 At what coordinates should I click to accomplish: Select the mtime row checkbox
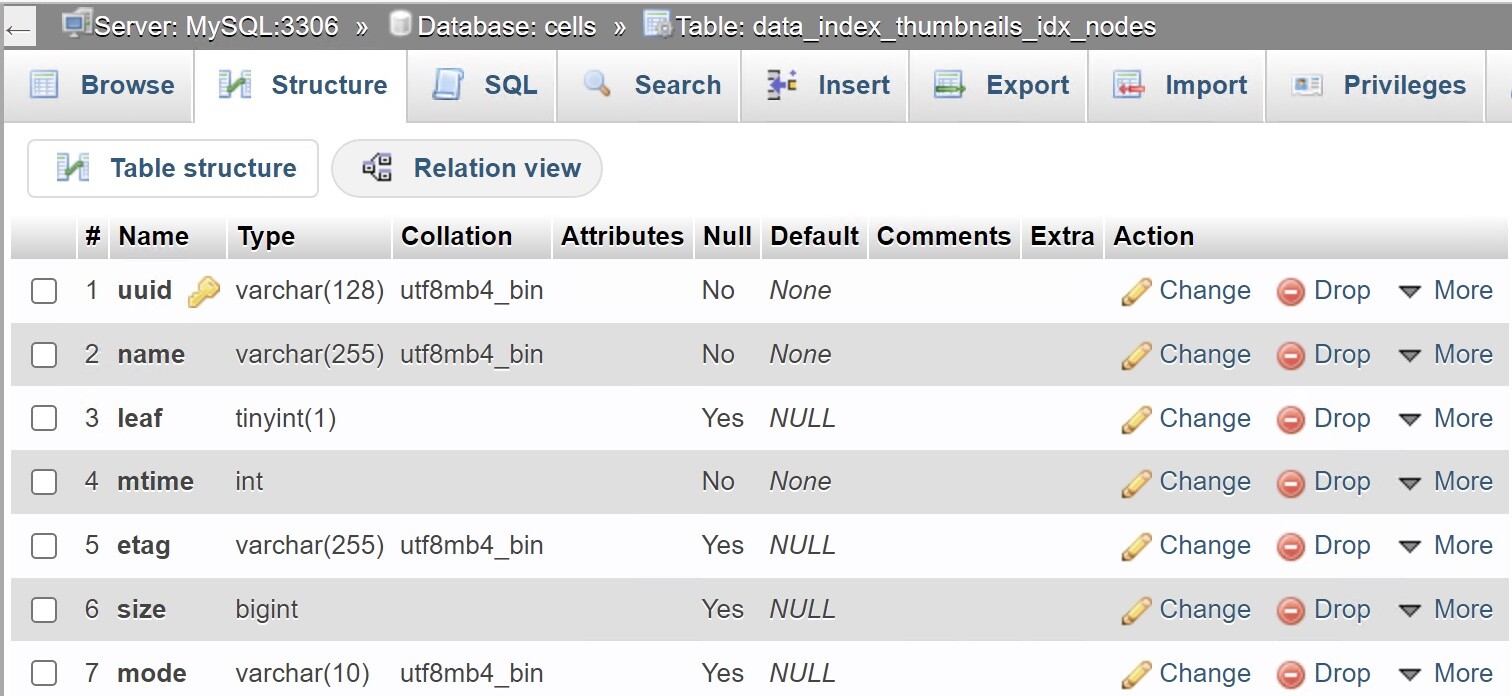44,482
